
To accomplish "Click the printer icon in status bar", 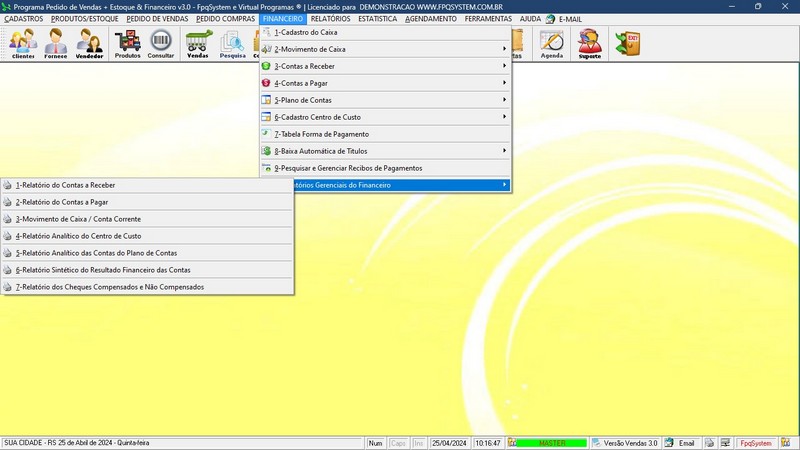I will point(710,443).
